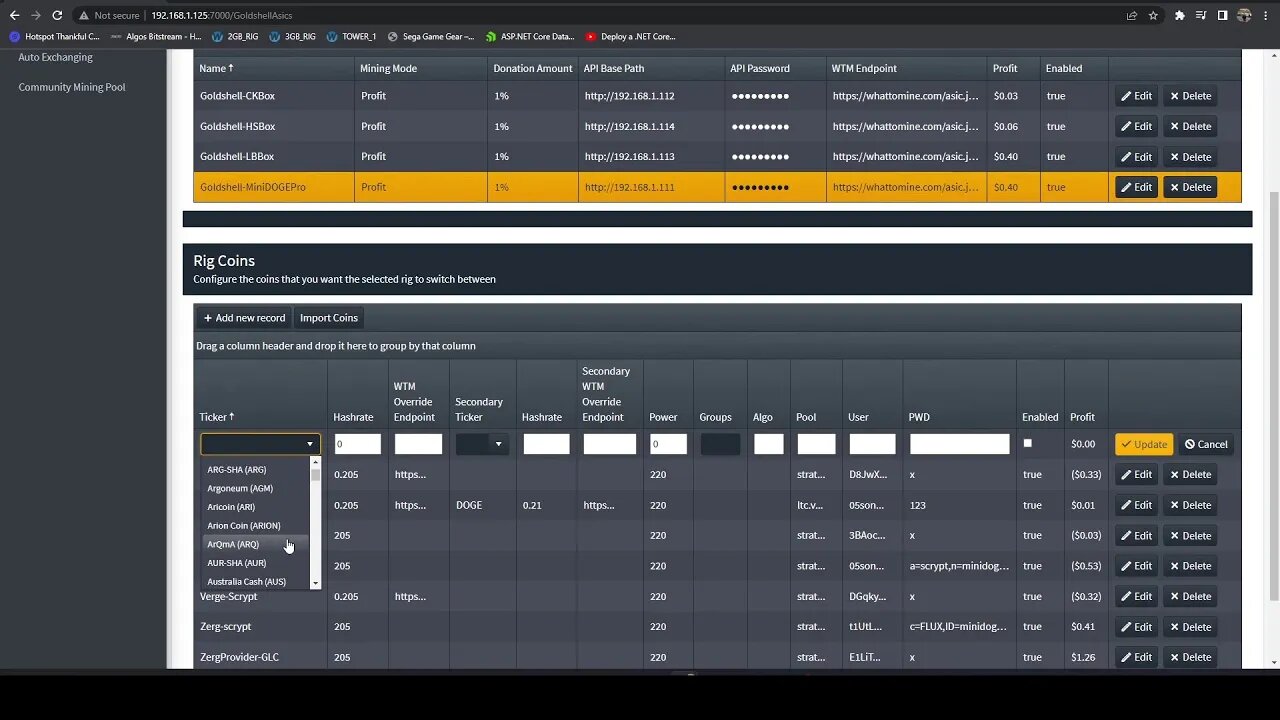The width and height of the screenshot is (1280, 720).
Task: Click the Import Coins button
Action: [329, 318]
